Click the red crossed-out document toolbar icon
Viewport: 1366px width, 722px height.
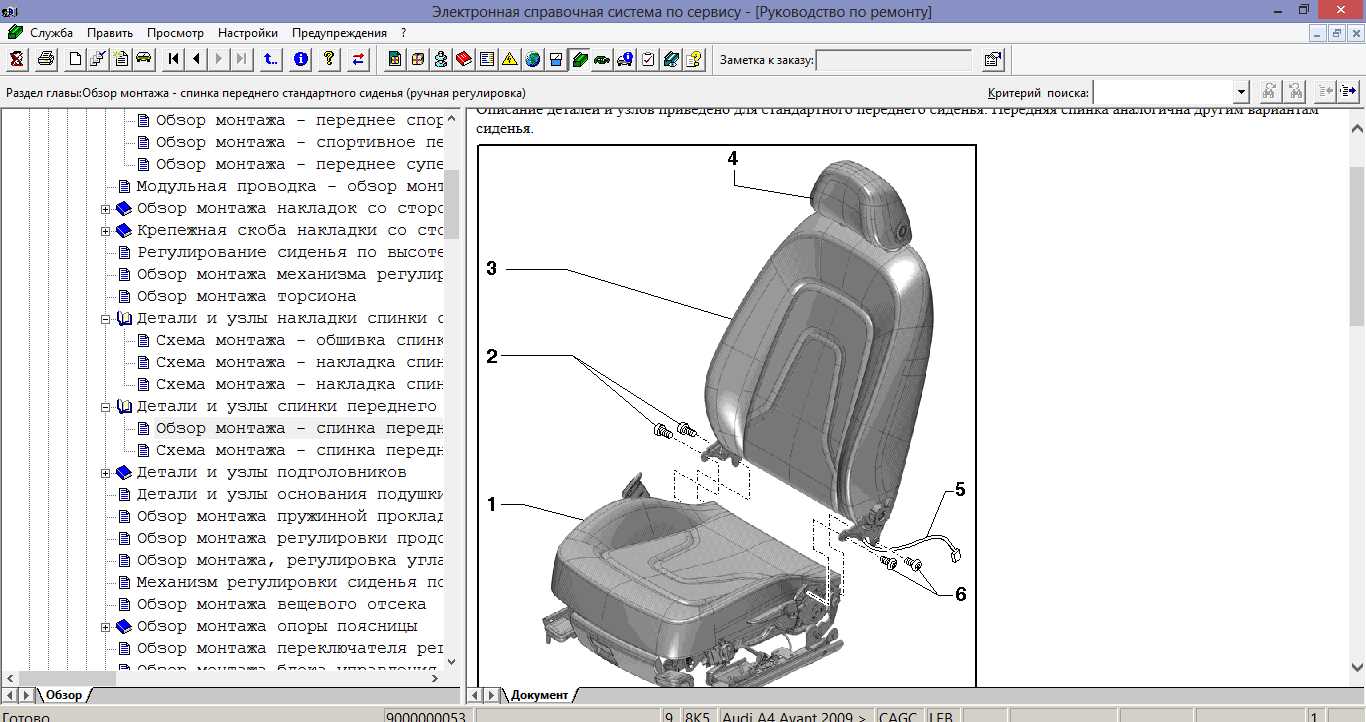(17, 59)
